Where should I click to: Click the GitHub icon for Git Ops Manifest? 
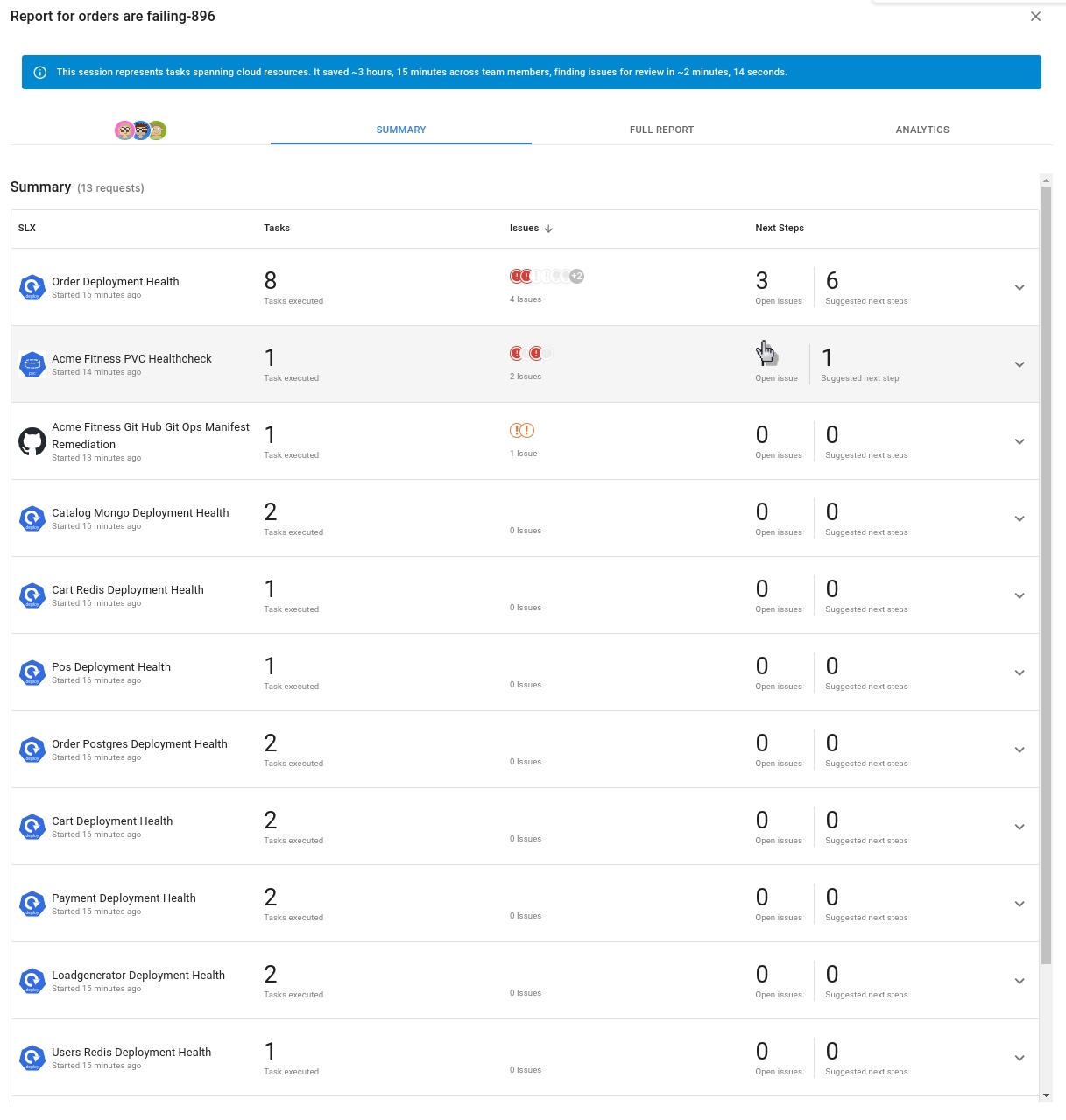[32, 441]
